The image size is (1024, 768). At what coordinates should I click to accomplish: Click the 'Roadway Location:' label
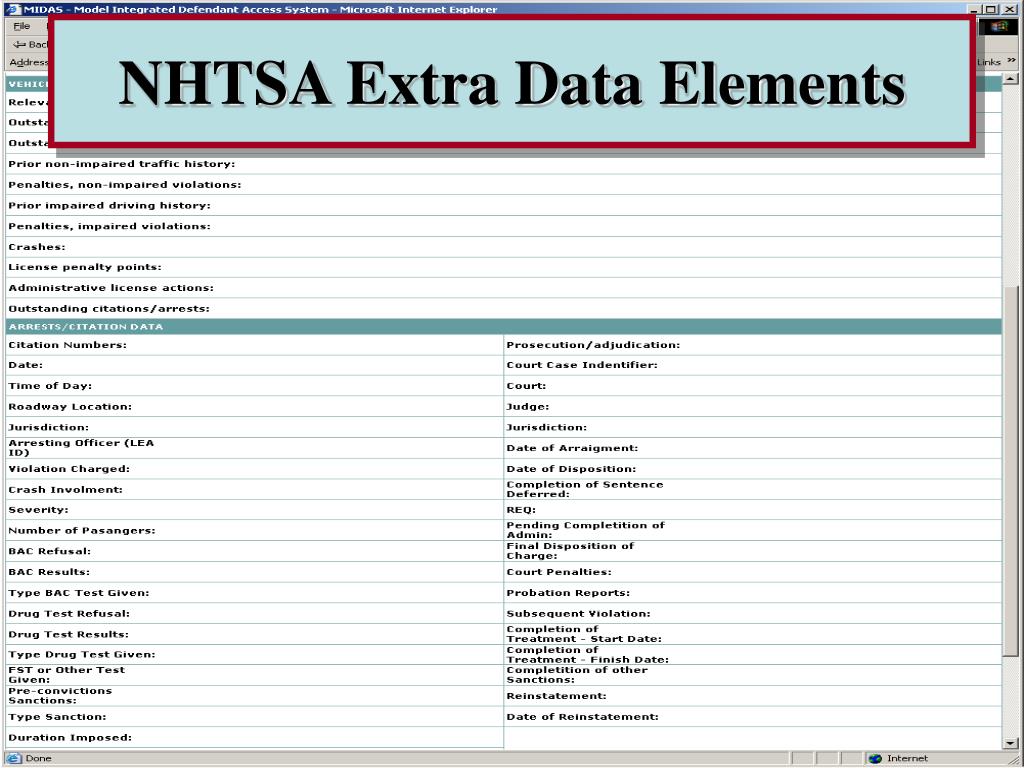tap(70, 407)
